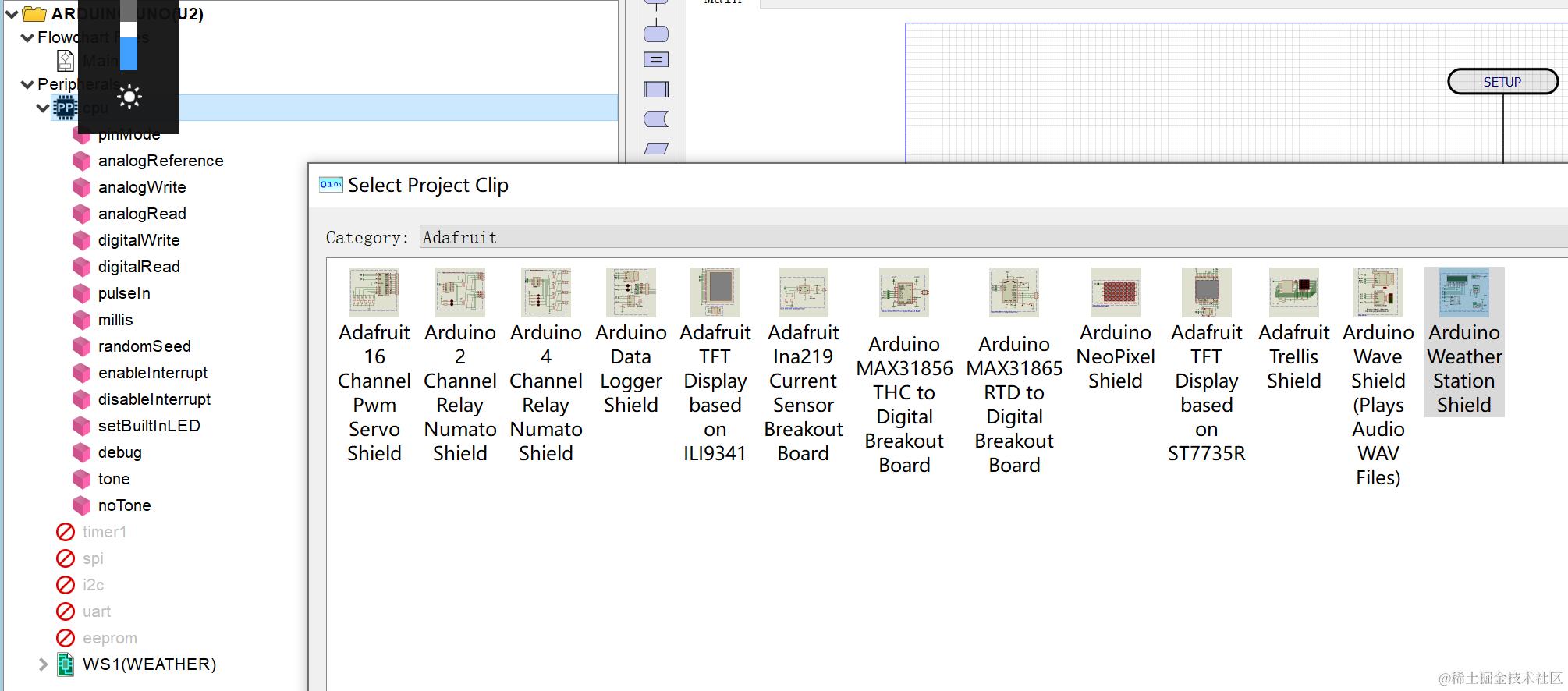The height and width of the screenshot is (691, 1568).
Task: Expand the WS1(WEATHER) peripheral node
Action: point(43,664)
